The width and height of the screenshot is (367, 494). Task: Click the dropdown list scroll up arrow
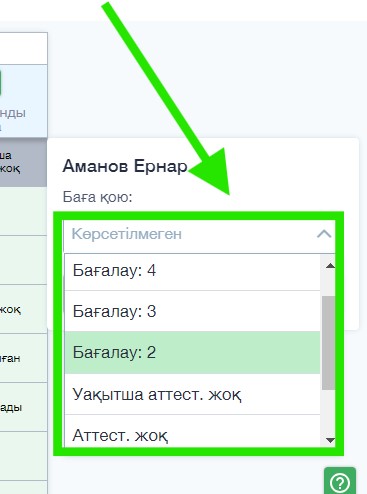click(x=330, y=266)
